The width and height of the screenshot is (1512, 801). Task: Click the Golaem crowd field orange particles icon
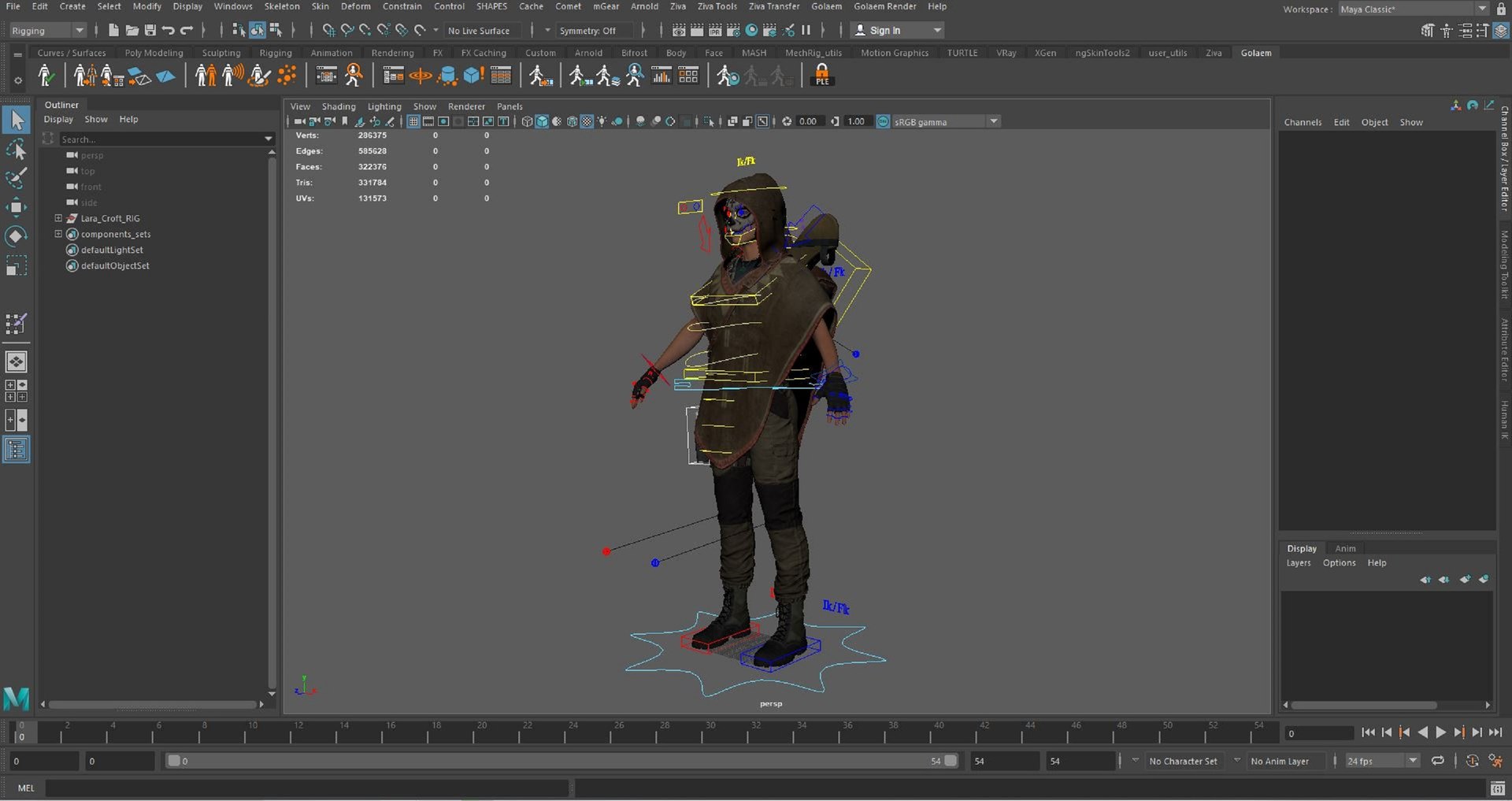pos(287,76)
